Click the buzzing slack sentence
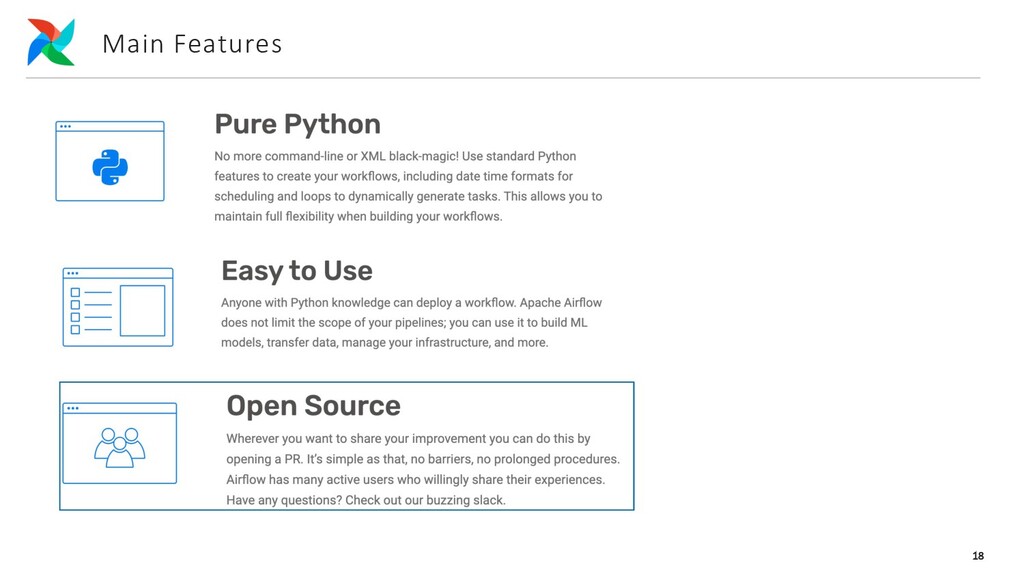Image resolution: width=1024 pixels, height=576 pixels. point(366,500)
